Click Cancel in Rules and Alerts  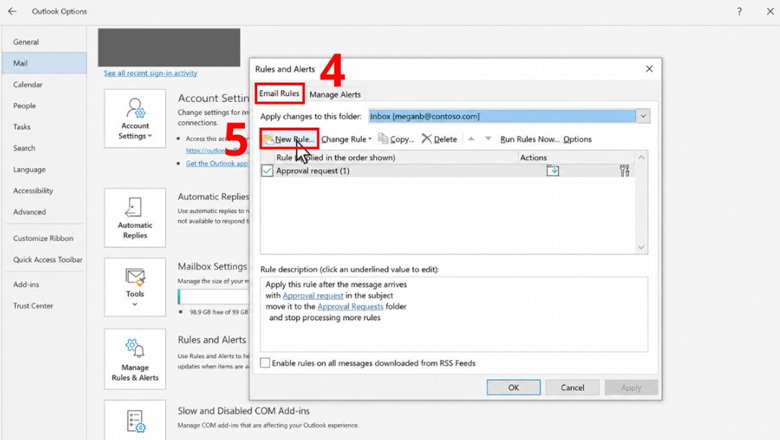pos(573,387)
